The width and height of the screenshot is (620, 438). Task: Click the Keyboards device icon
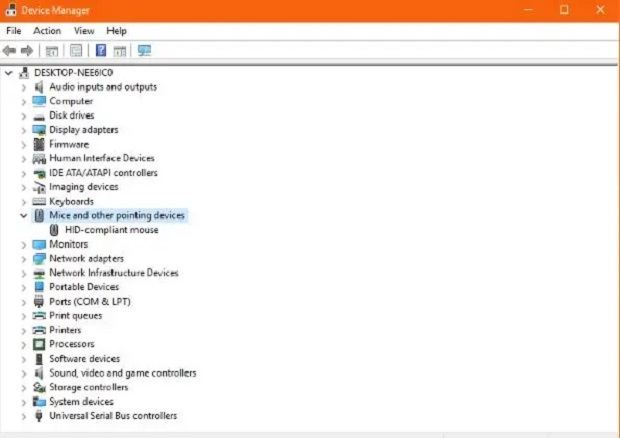pyautogui.click(x=39, y=201)
